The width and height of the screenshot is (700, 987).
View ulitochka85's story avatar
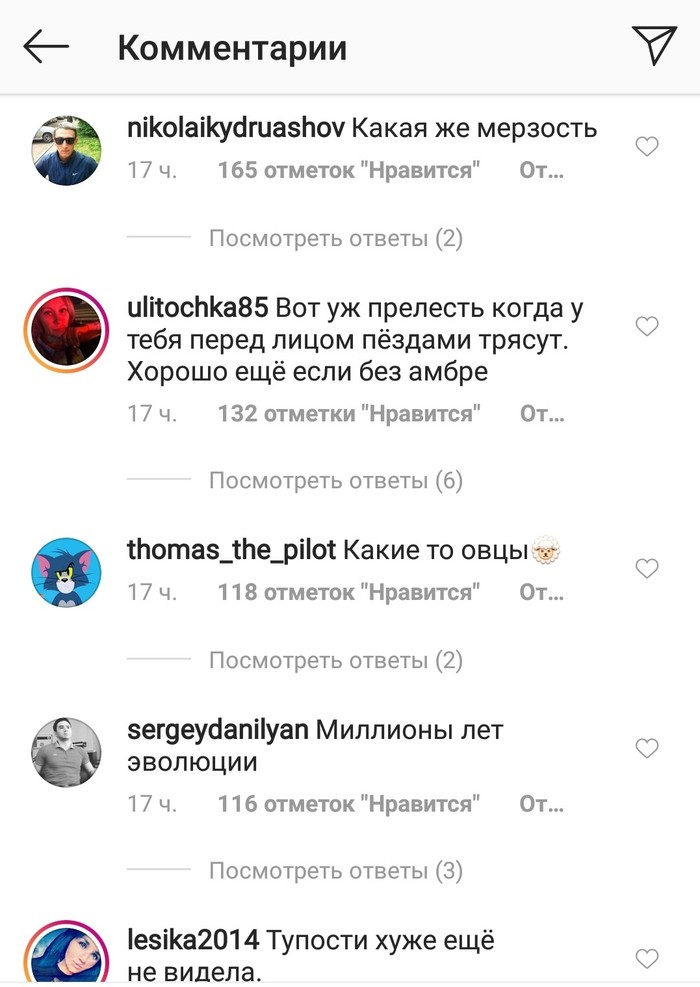point(66,330)
